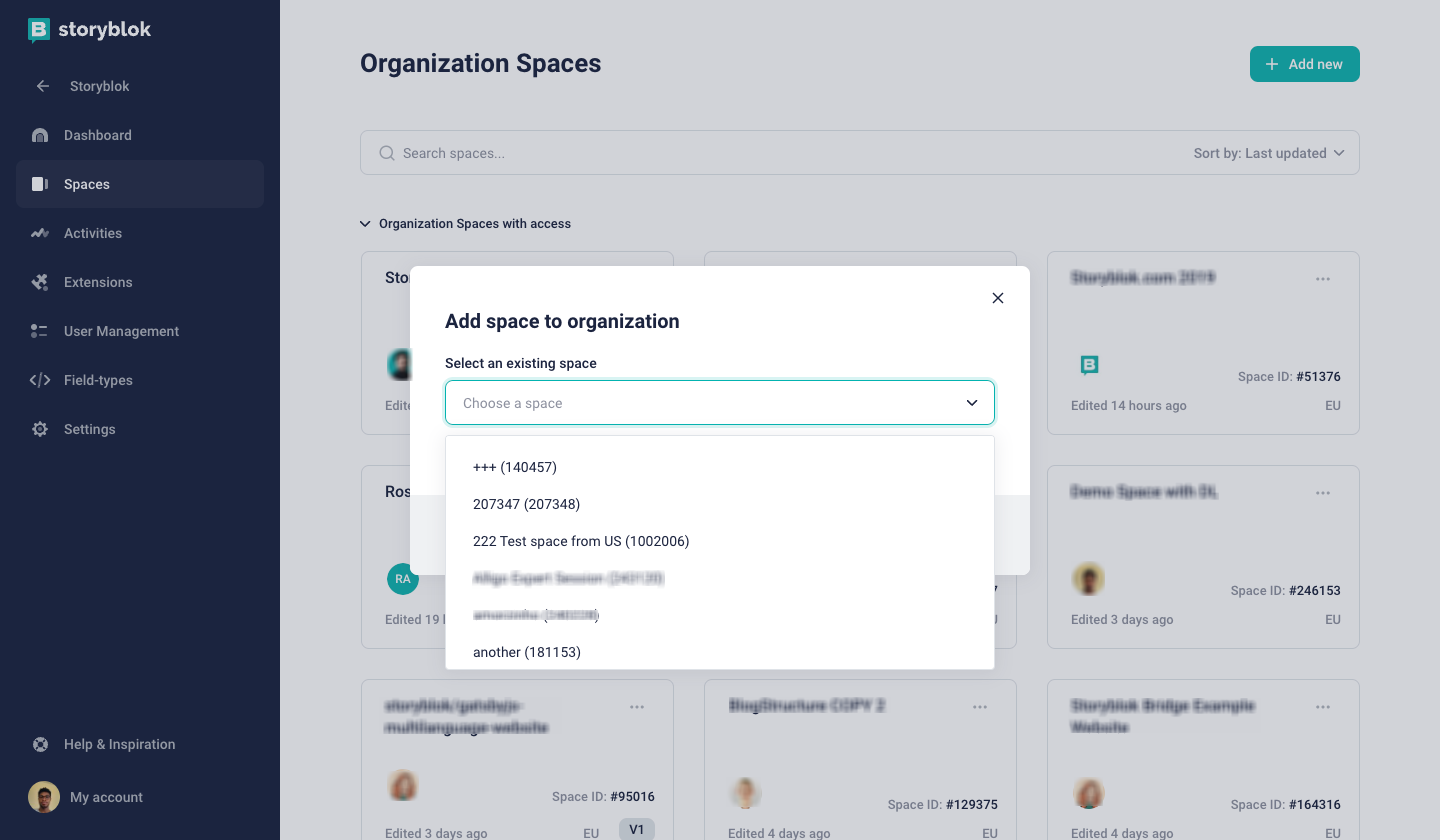Click the Add new button

pos(1305,64)
